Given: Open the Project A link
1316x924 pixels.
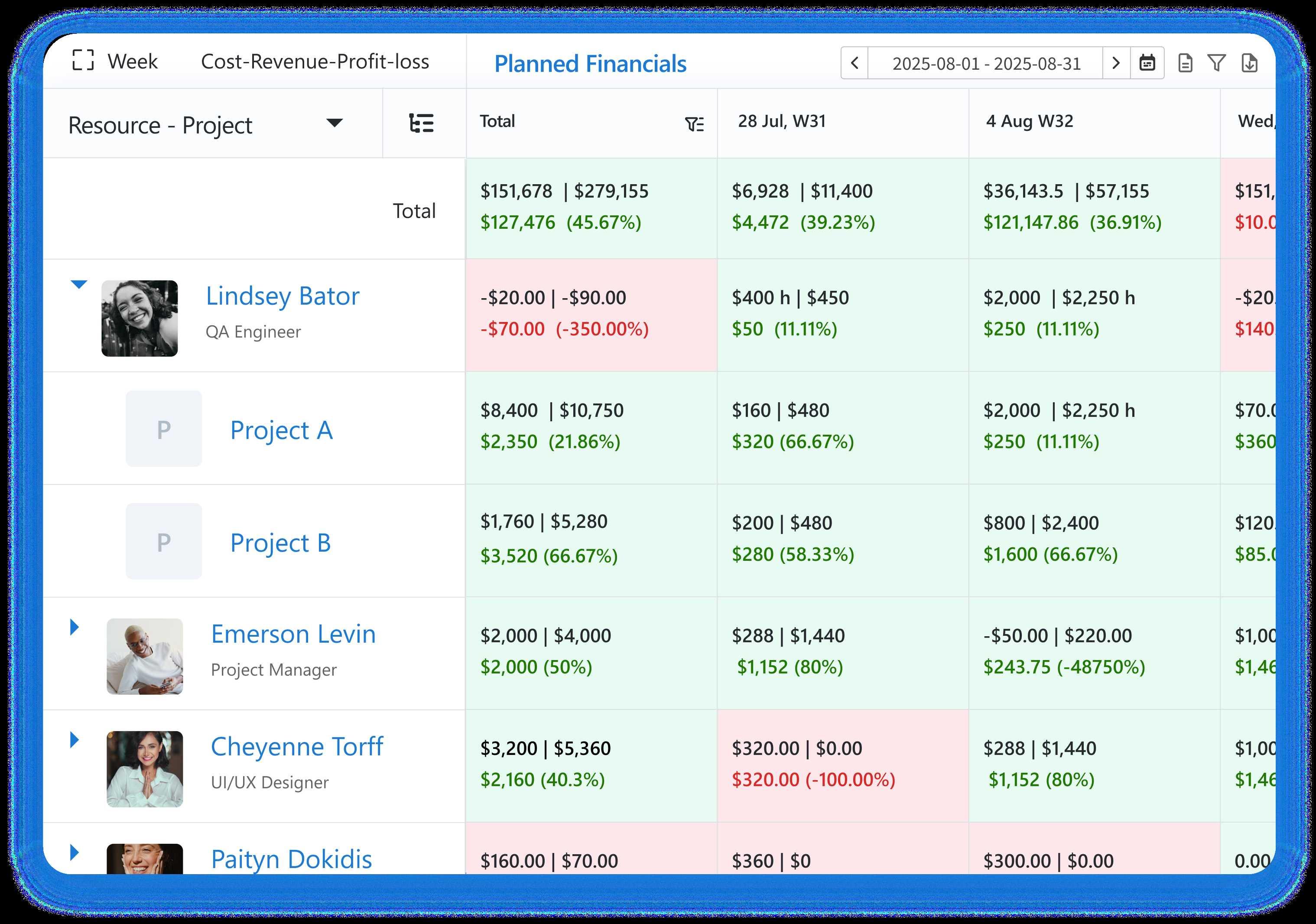Looking at the screenshot, I should point(281,430).
